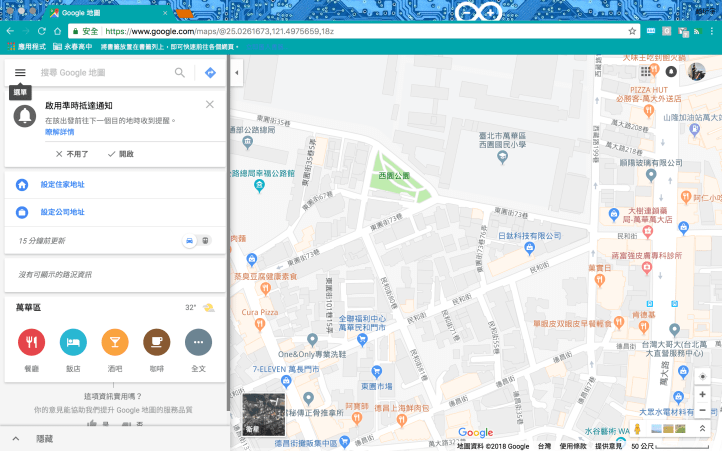Viewport: 722px width, 451px height.
Task: Set work address link
Action: click(63, 212)
